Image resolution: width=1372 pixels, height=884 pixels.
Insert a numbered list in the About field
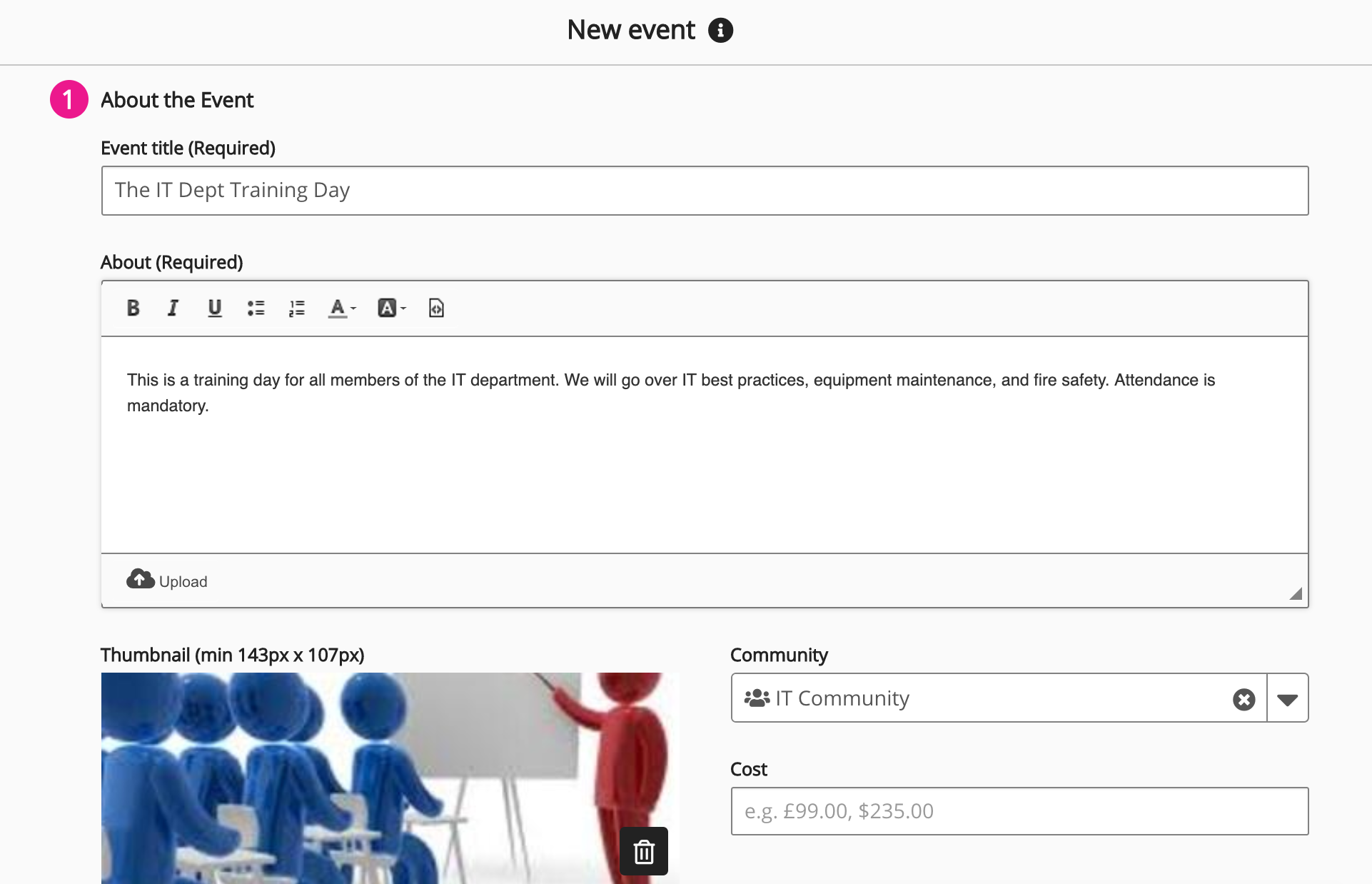[x=296, y=308]
